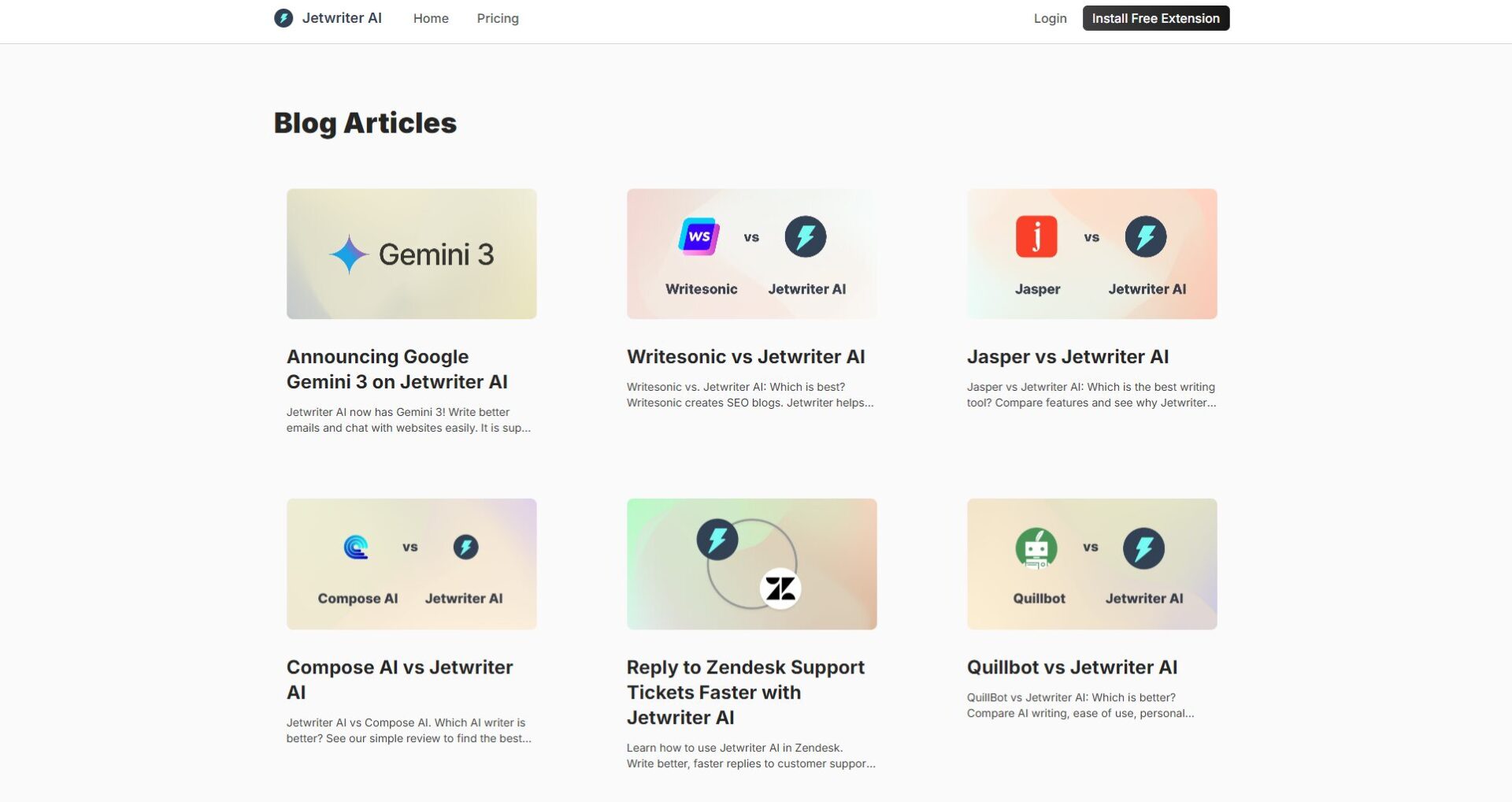This screenshot has height=802, width=1512.
Task: Click the Jetwriter bolt icon beside Writesonic
Action: 806,236
